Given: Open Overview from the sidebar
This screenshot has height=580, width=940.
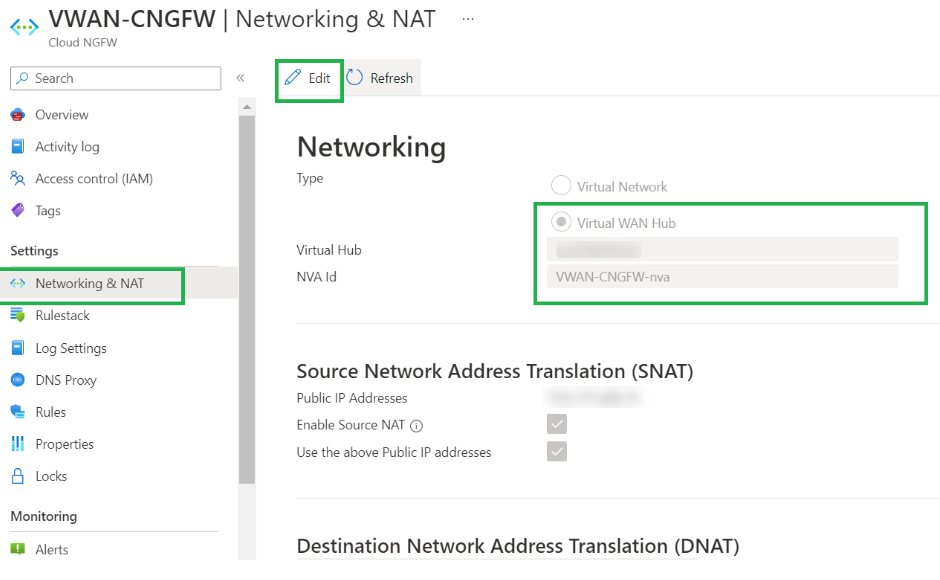Looking at the screenshot, I should [61, 115].
